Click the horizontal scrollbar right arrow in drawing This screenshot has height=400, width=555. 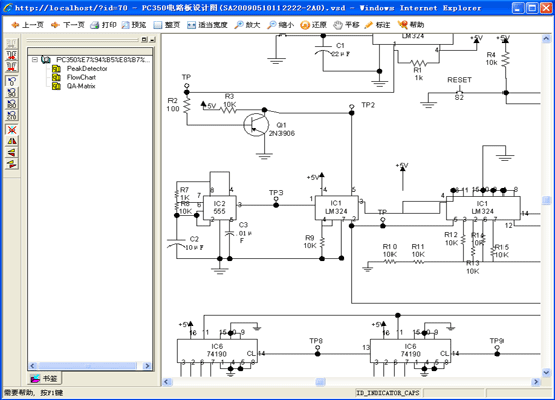(536, 382)
